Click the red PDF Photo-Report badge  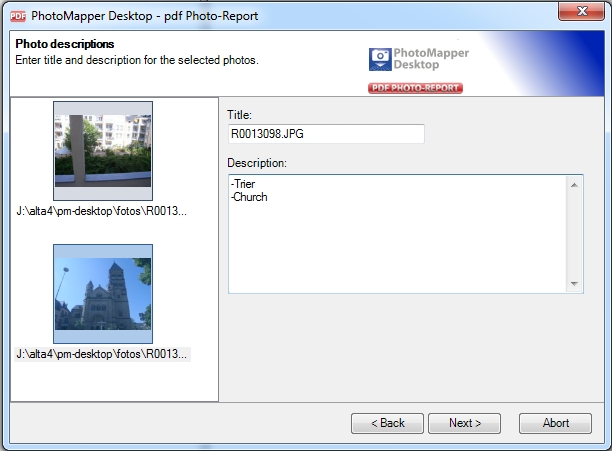pos(415,88)
